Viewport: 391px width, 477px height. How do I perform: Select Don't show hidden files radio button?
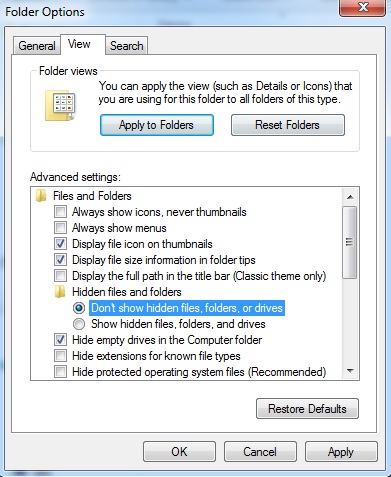coord(79,308)
